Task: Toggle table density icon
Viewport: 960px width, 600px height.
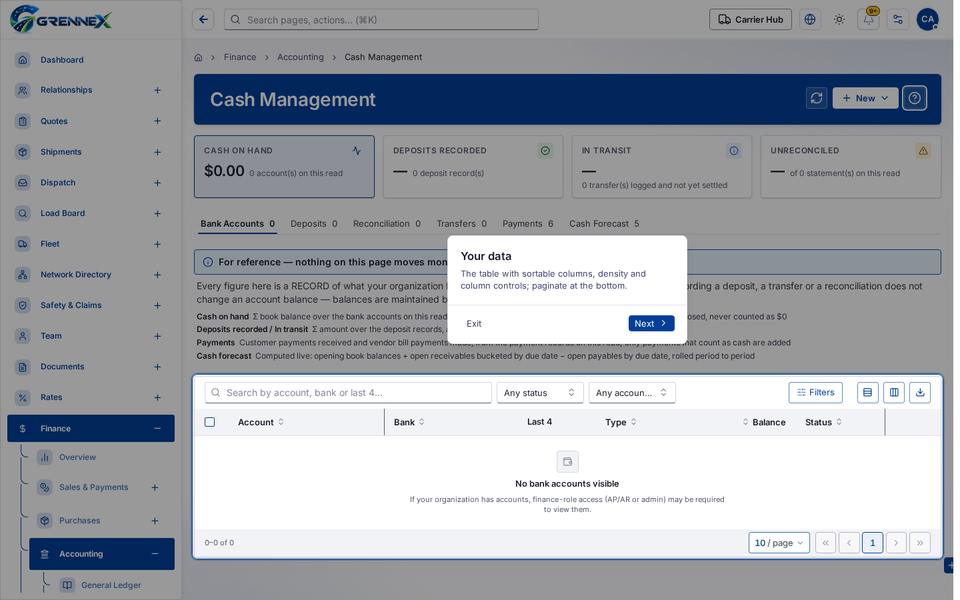Action: coord(868,392)
